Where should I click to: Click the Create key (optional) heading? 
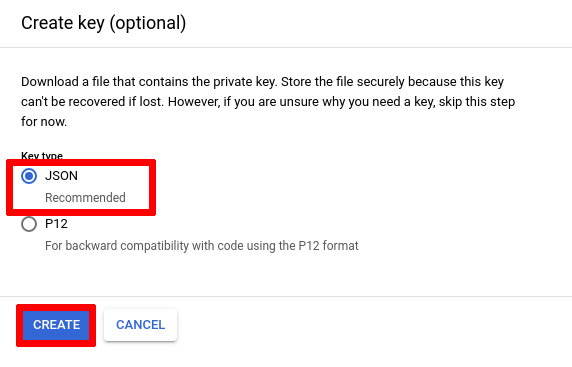coord(104,23)
